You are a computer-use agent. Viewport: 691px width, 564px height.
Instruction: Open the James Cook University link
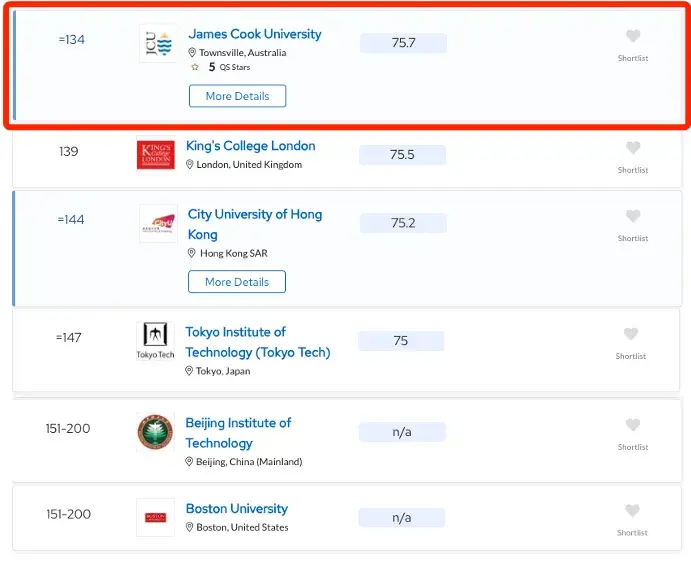tap(255, 34)
